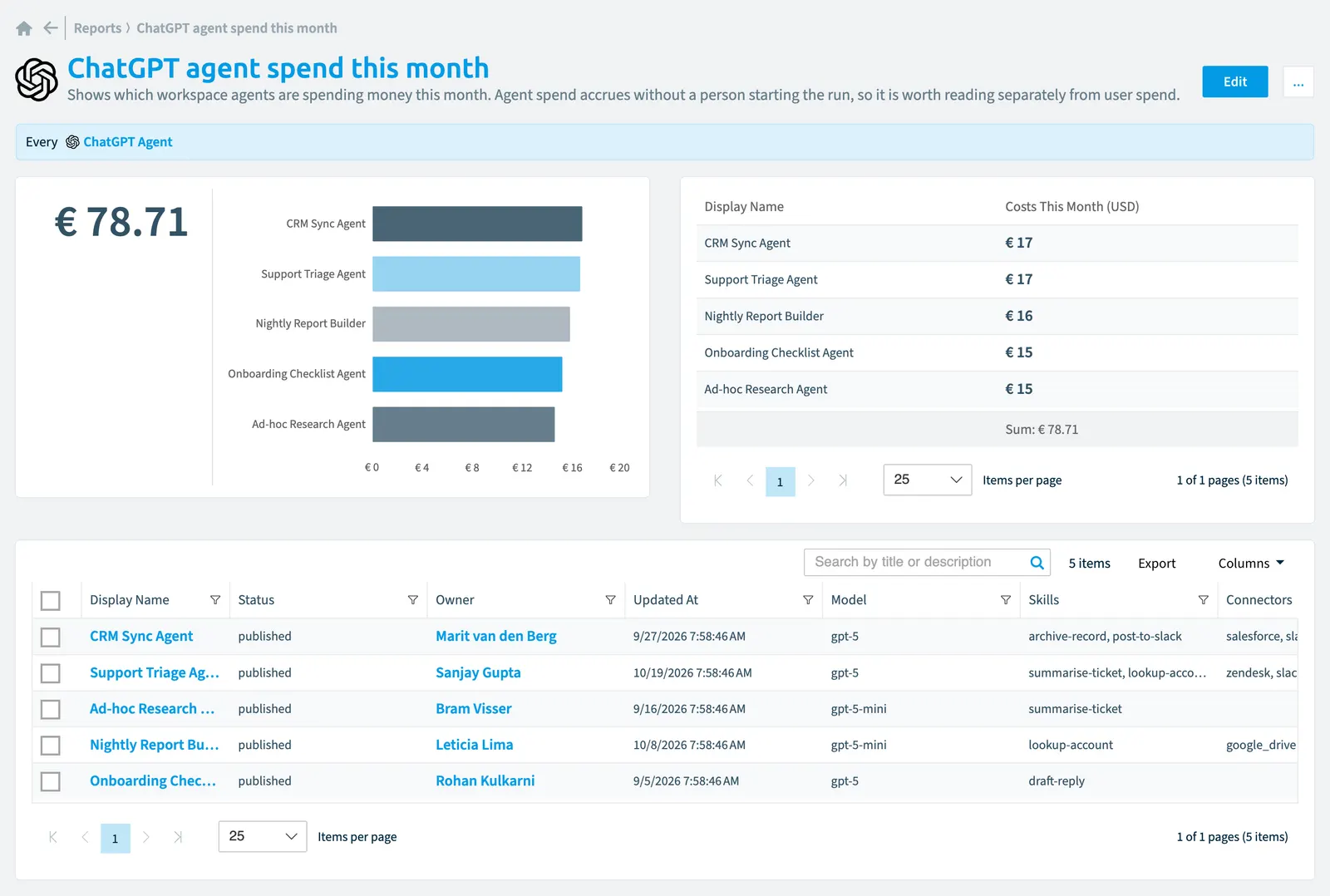Click the CRM Sync Agent chart bar
The image size is (1330, 896).
click(477, 224)
